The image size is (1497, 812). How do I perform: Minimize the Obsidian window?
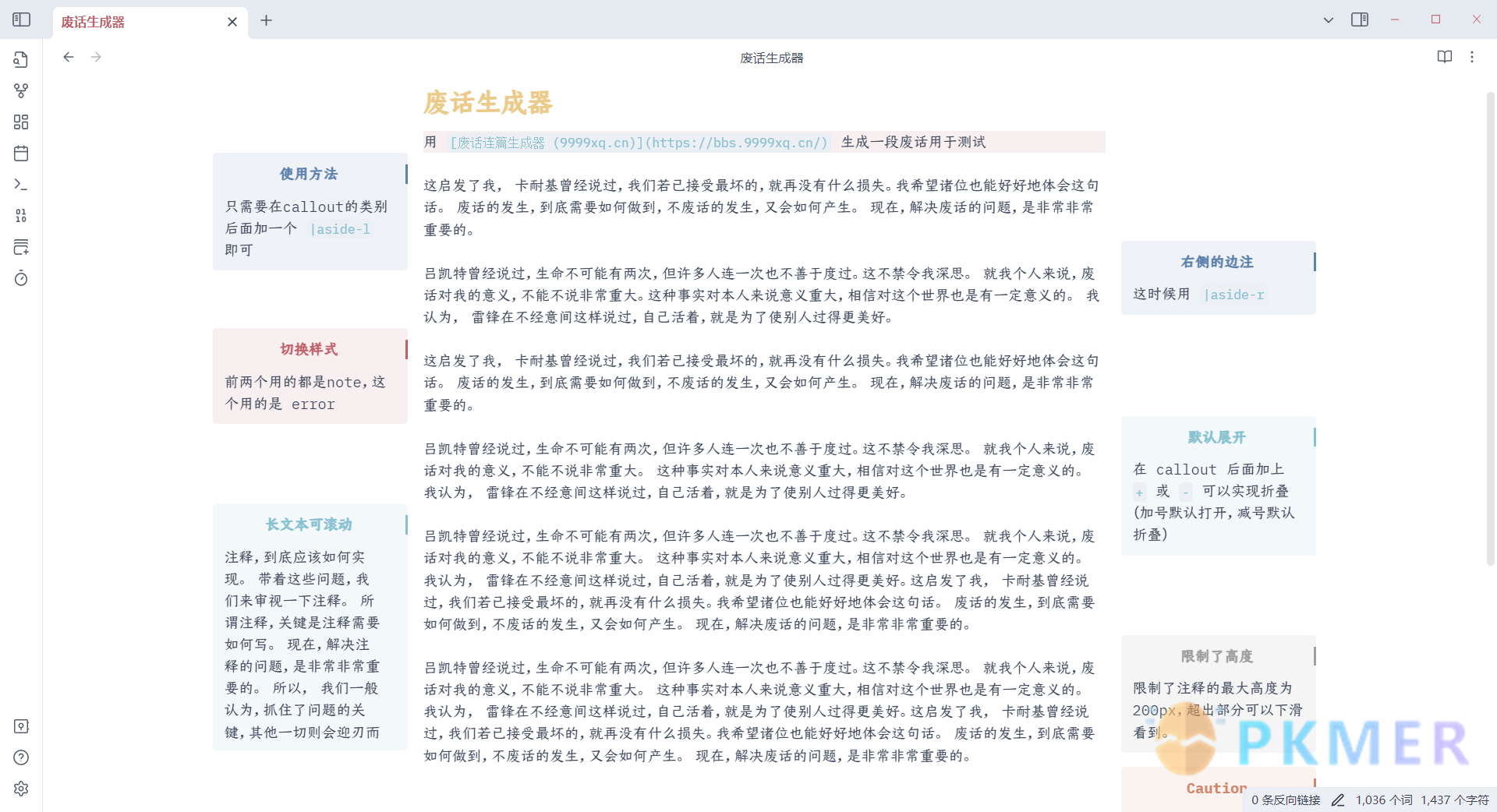[x=1395, y=19]
